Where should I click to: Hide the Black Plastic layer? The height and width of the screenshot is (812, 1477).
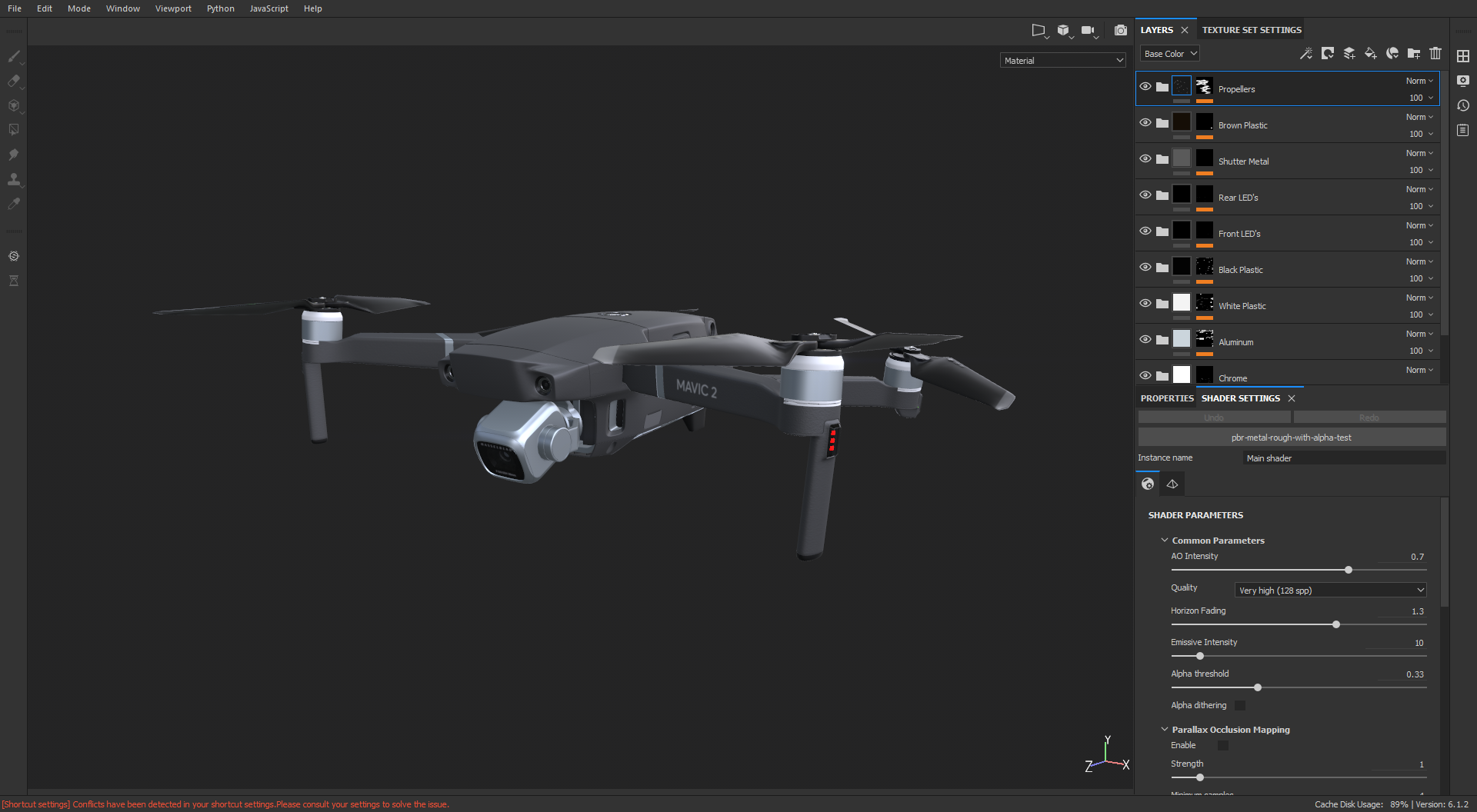pyautogui.click(x=1145, y=268)
